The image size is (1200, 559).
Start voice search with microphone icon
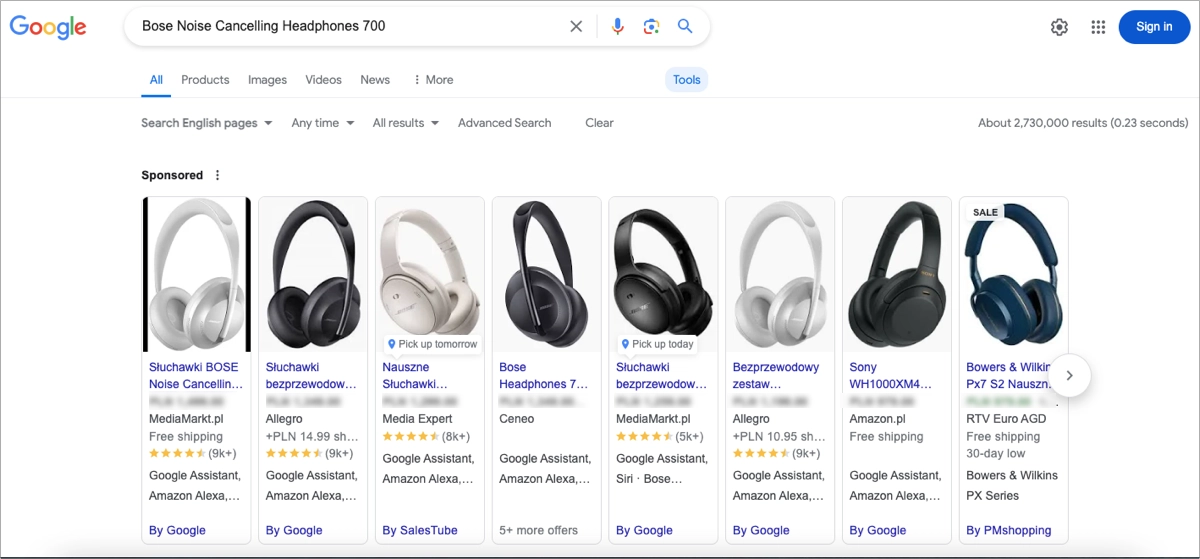coord(617,27)
